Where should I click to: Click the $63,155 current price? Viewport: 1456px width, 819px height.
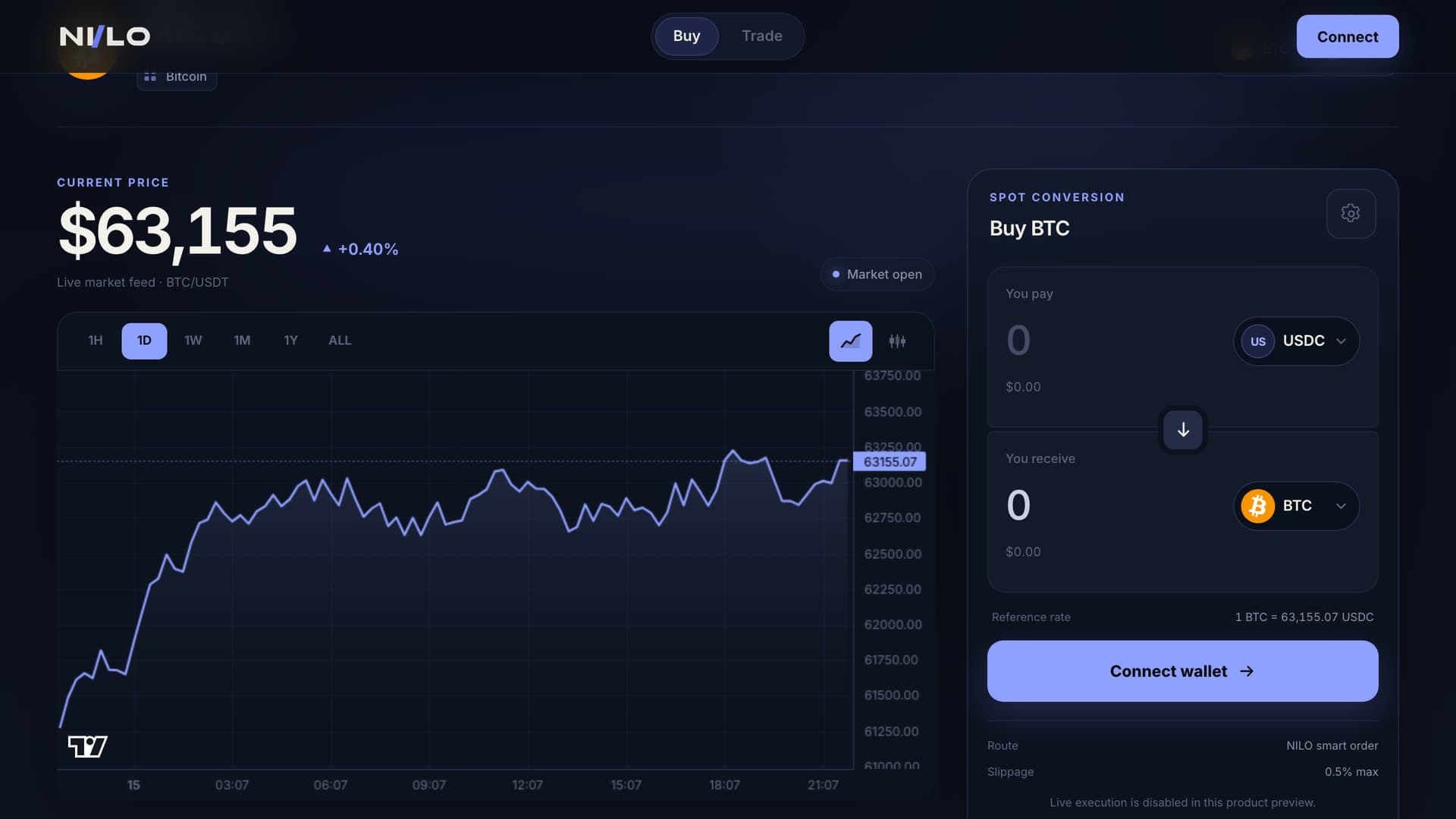pos(177,231)
